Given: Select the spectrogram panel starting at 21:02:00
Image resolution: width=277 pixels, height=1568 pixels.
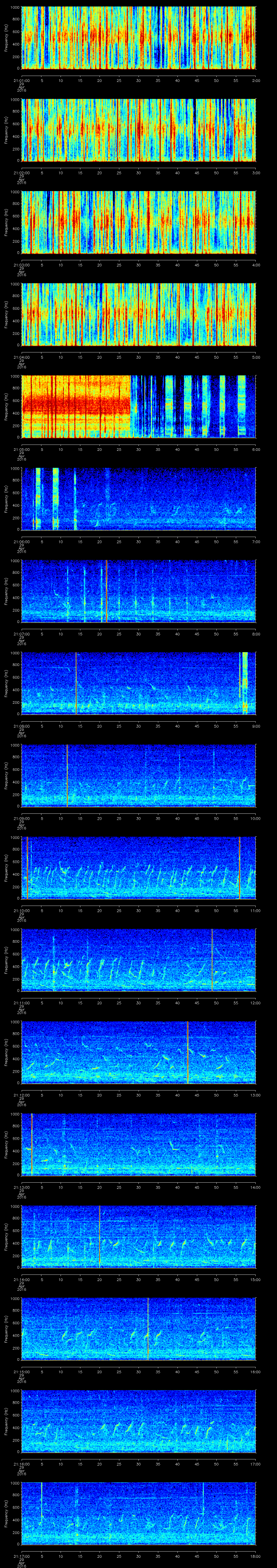Looking at the screenshot, I should pos(139,130).
